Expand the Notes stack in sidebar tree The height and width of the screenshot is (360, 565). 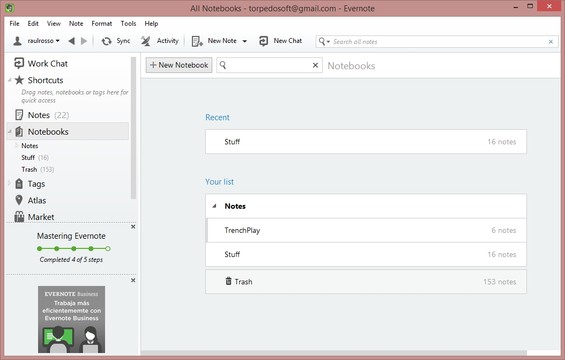pyautogui.click(x=17, y=146)
